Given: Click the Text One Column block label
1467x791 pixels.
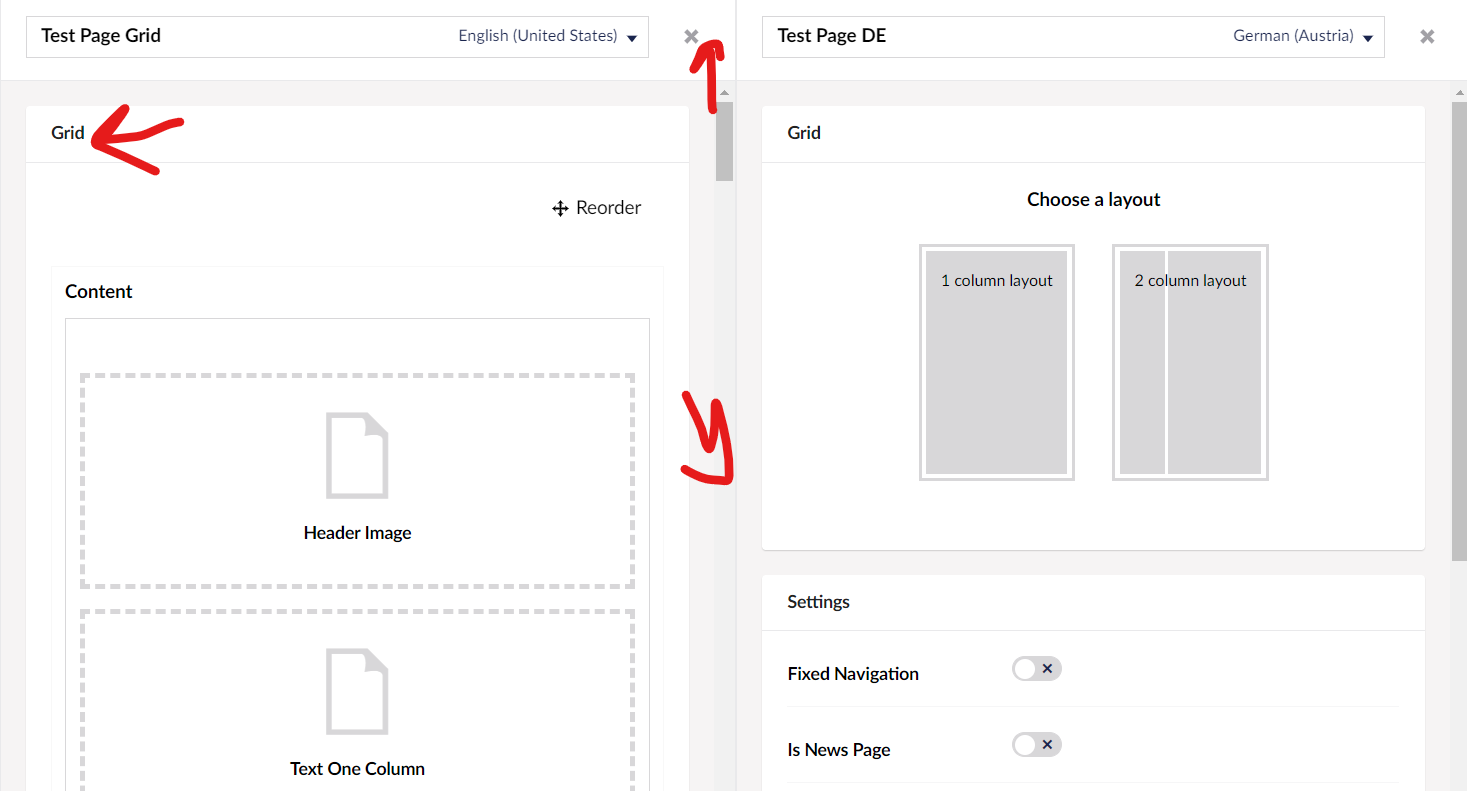Looking at the screenshot, I should click(357, 769).
